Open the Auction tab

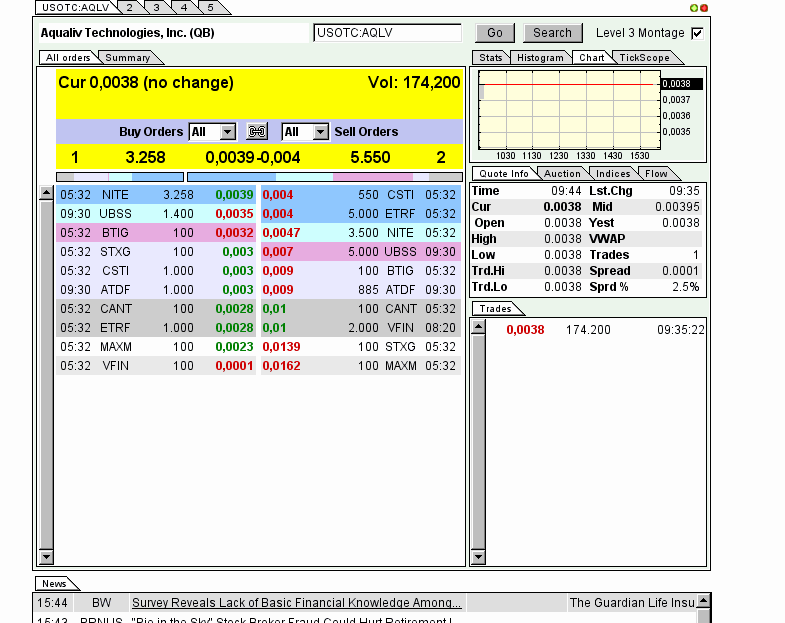[562, 174]
